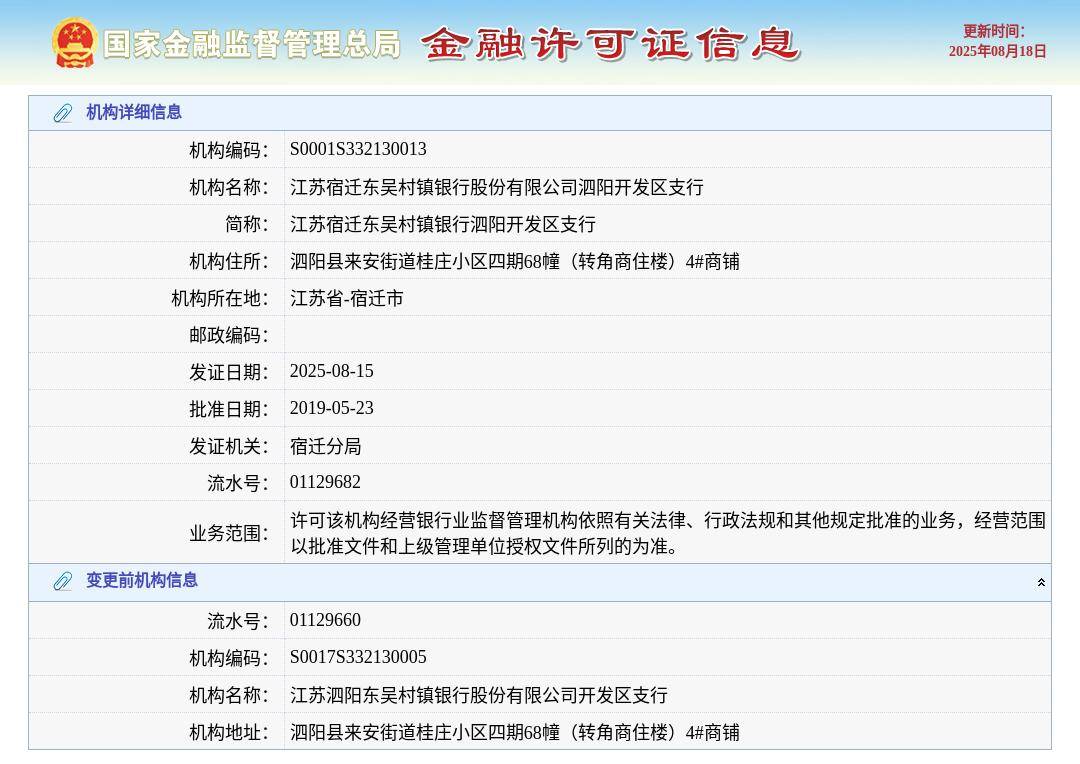The width and height of the screenshot is (1080, 764).
Task: Collapse the 变更前机构信息 section using the double chevron
Action: point(1041,583)
